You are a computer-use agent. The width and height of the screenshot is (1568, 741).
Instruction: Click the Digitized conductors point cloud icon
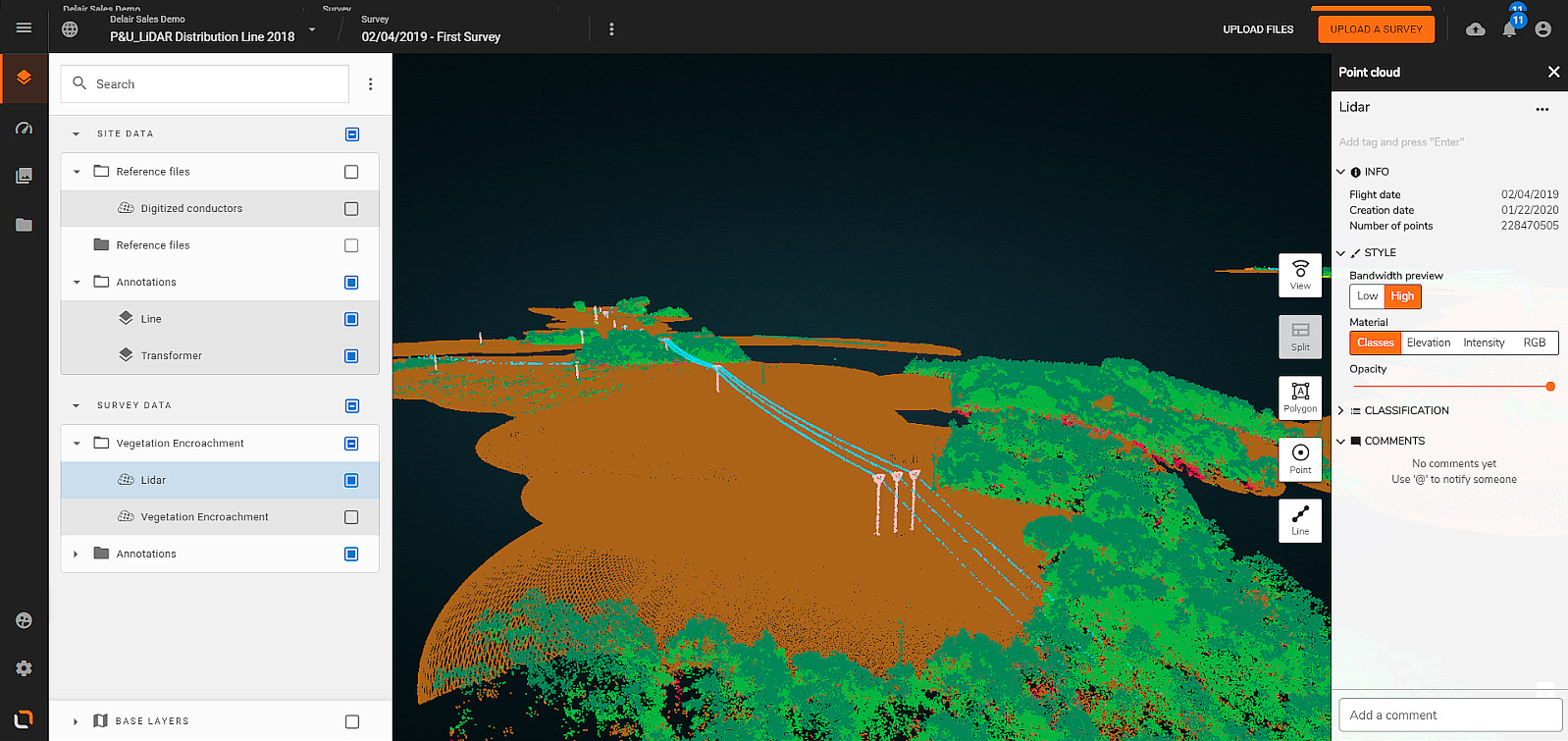126,208
